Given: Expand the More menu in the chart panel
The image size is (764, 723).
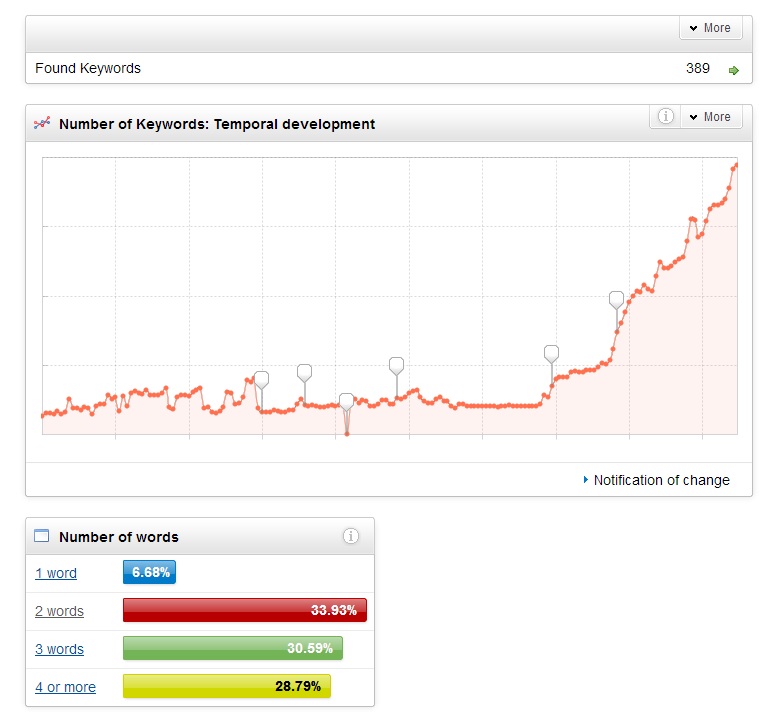Looking at the screenshot, I should click(710, 117).
